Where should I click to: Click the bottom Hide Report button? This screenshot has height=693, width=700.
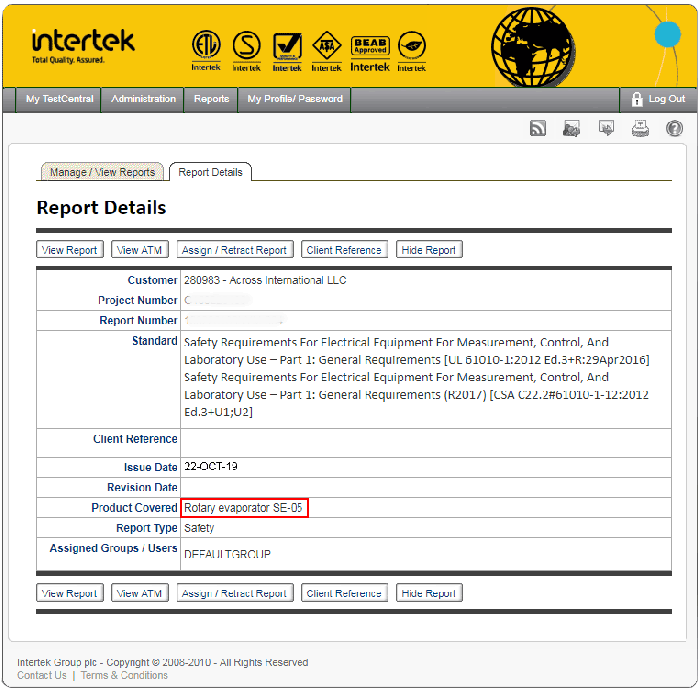(428, 593)
